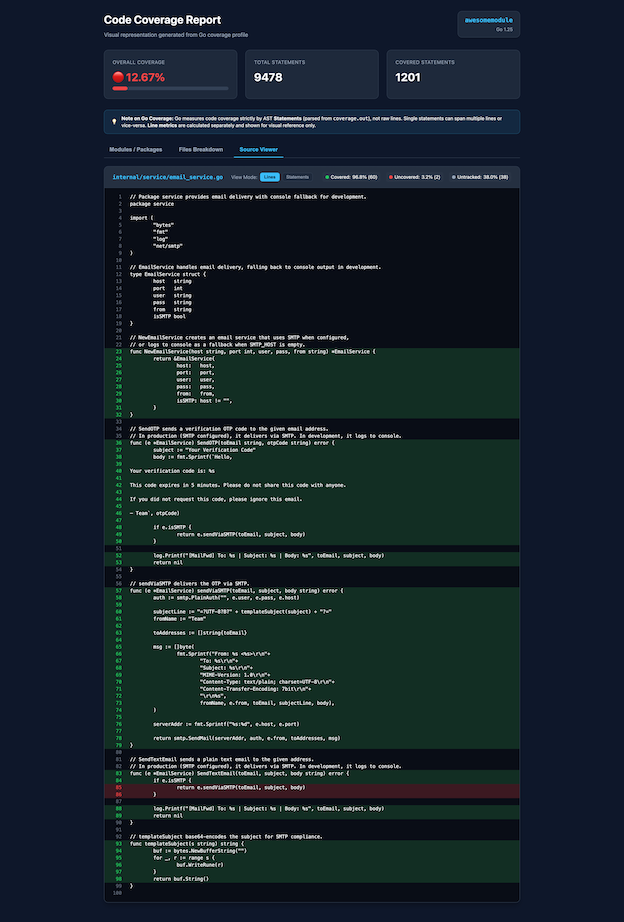Click the red circle beside 12.67%

118,77
